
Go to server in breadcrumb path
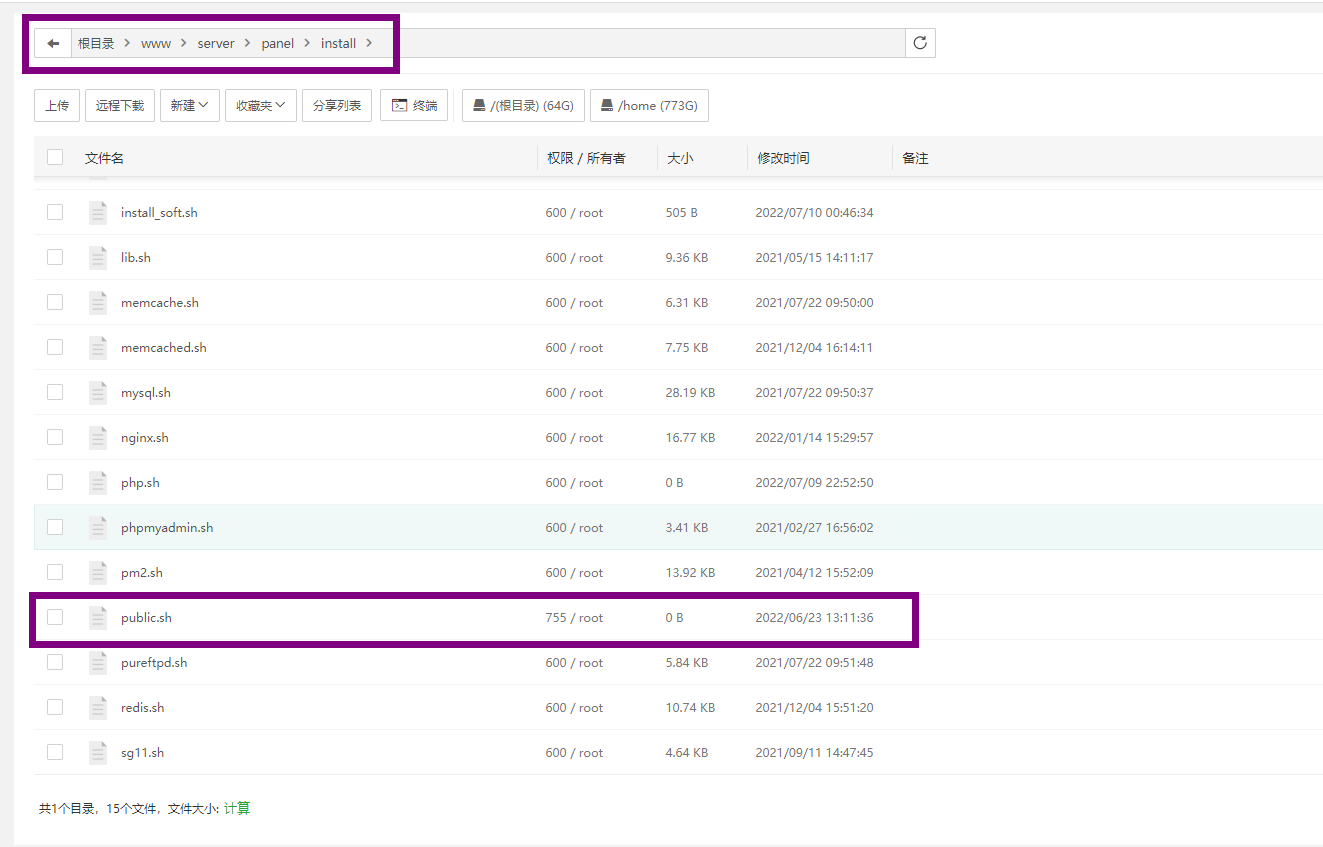[216, 43]
